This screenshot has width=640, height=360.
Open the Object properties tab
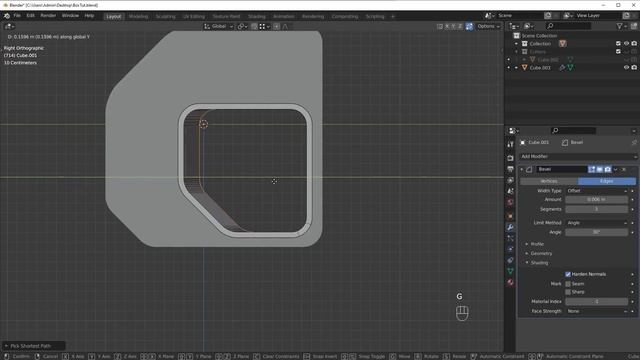tap(510, 216)
